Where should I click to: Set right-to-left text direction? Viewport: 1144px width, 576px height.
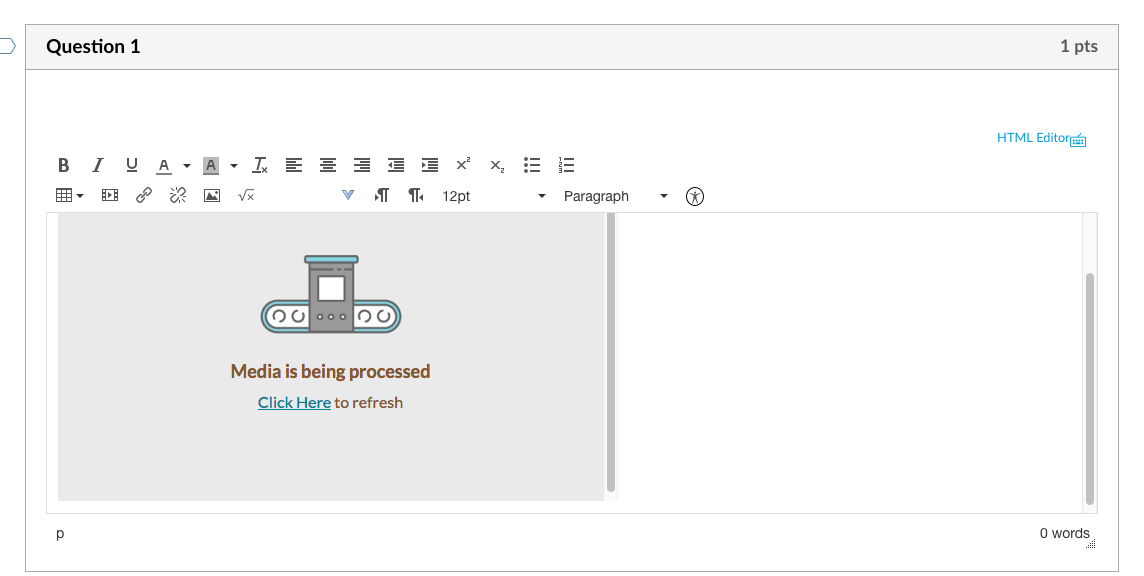point(416,196)
